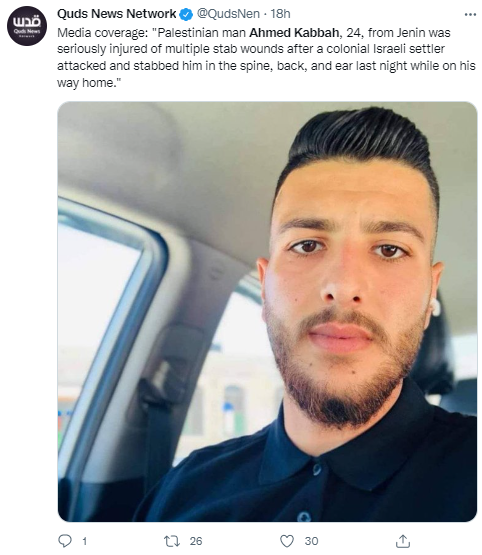This screenshot has height=555, width=482.
Task: Open the Quds News Network display name
Action: [117, 14]
